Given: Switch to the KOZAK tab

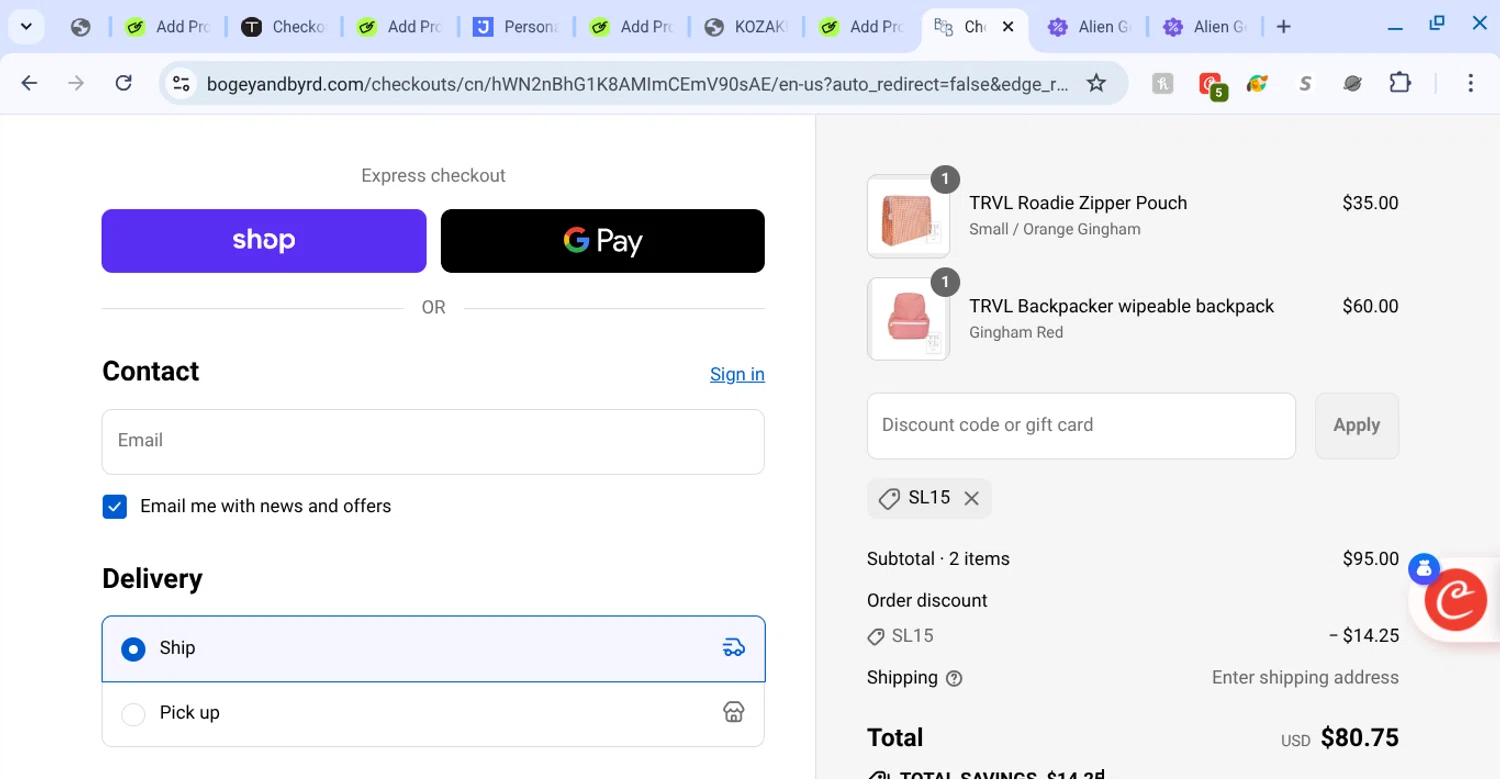Looking at the screenshot, I should pyautogui.click(x=745, y=27).
